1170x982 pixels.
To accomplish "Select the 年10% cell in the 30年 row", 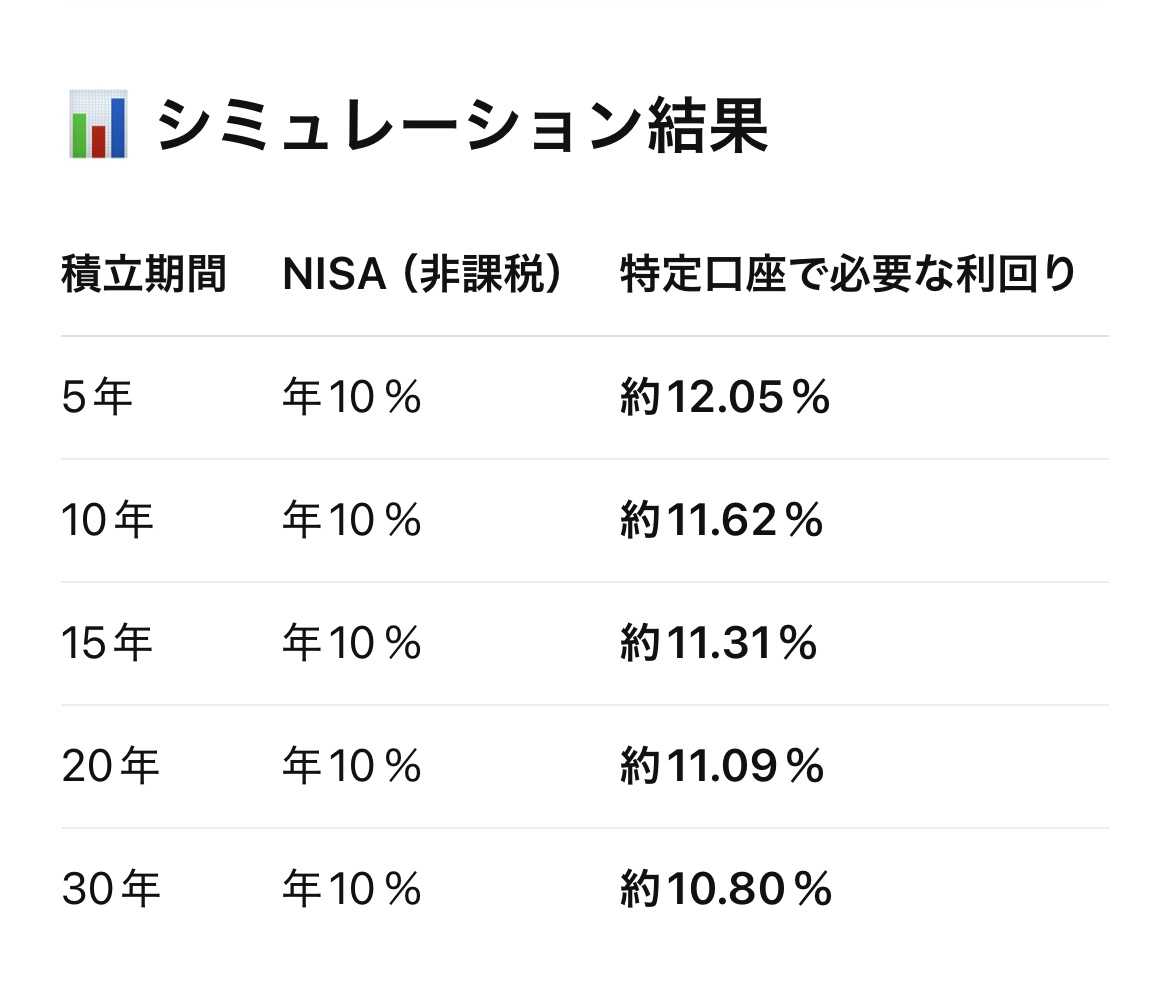I will [x=352, y=890].
